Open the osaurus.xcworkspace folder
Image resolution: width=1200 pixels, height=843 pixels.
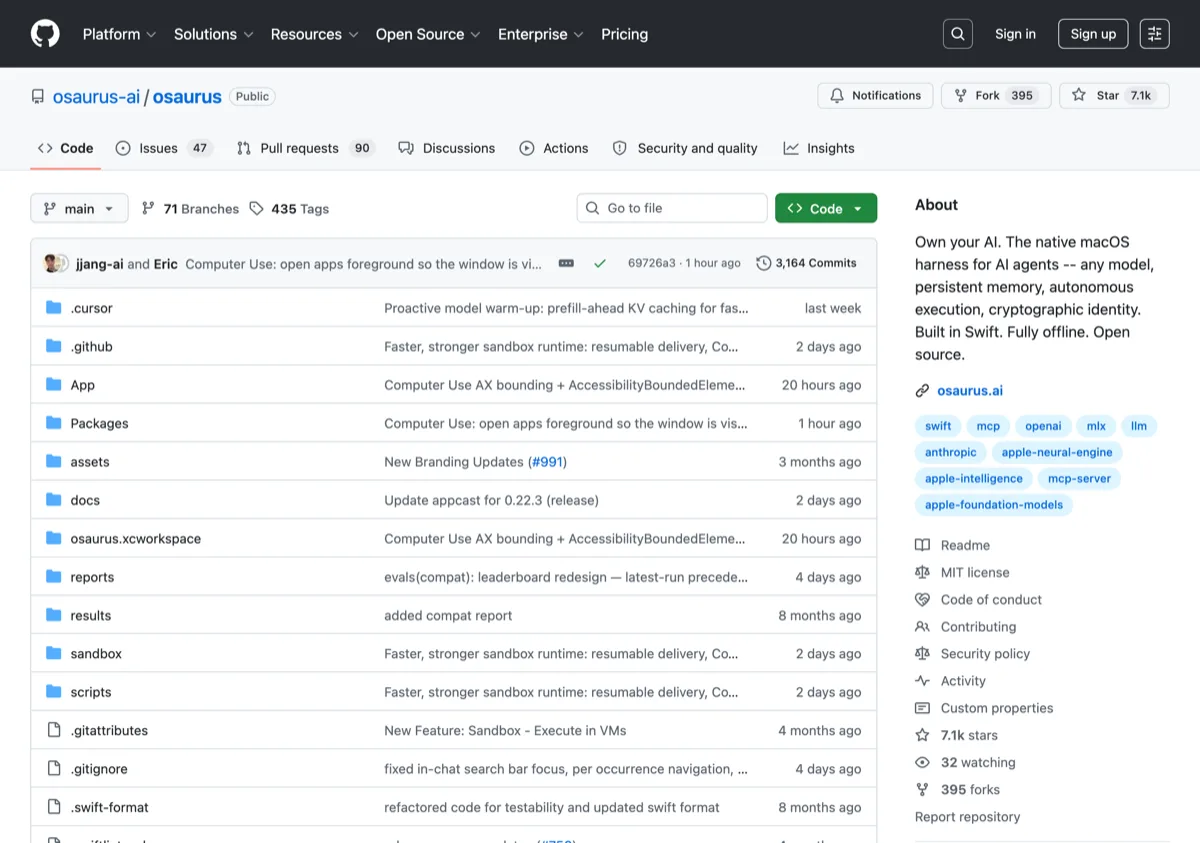135,539
